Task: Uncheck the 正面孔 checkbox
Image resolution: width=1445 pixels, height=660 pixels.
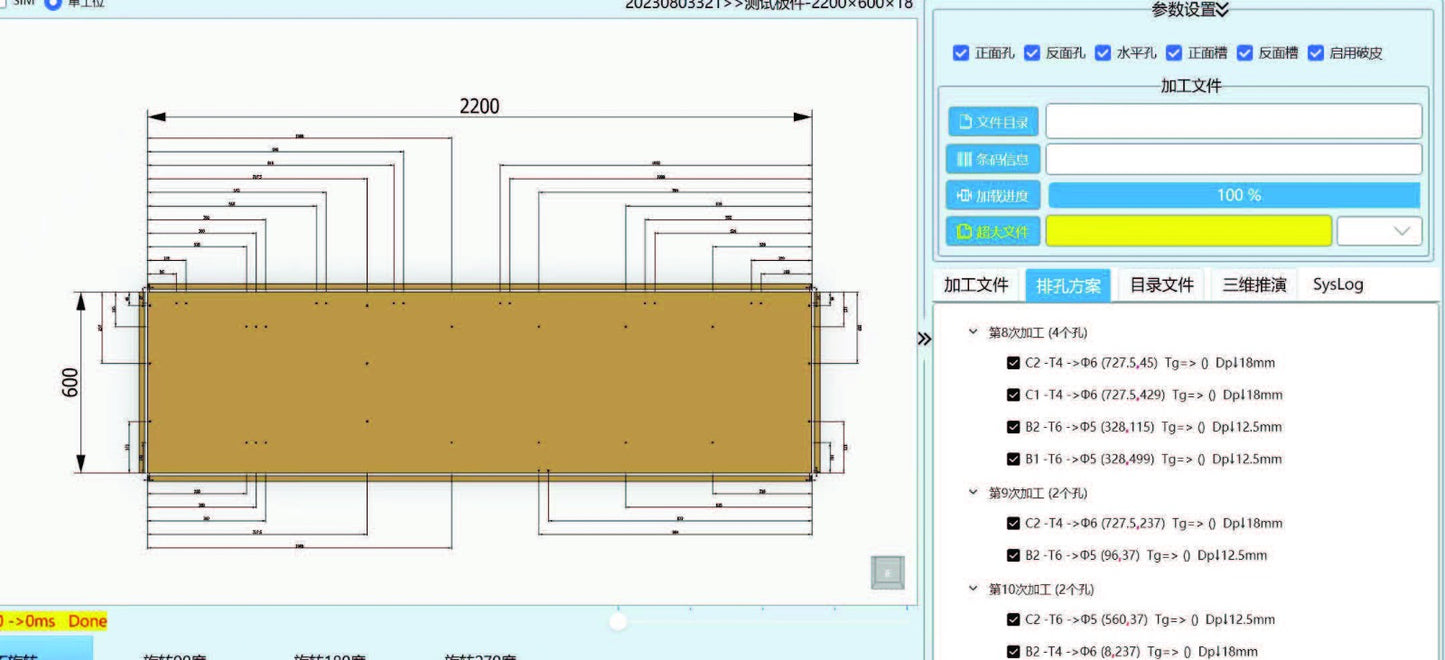Action: click(961, 53)
